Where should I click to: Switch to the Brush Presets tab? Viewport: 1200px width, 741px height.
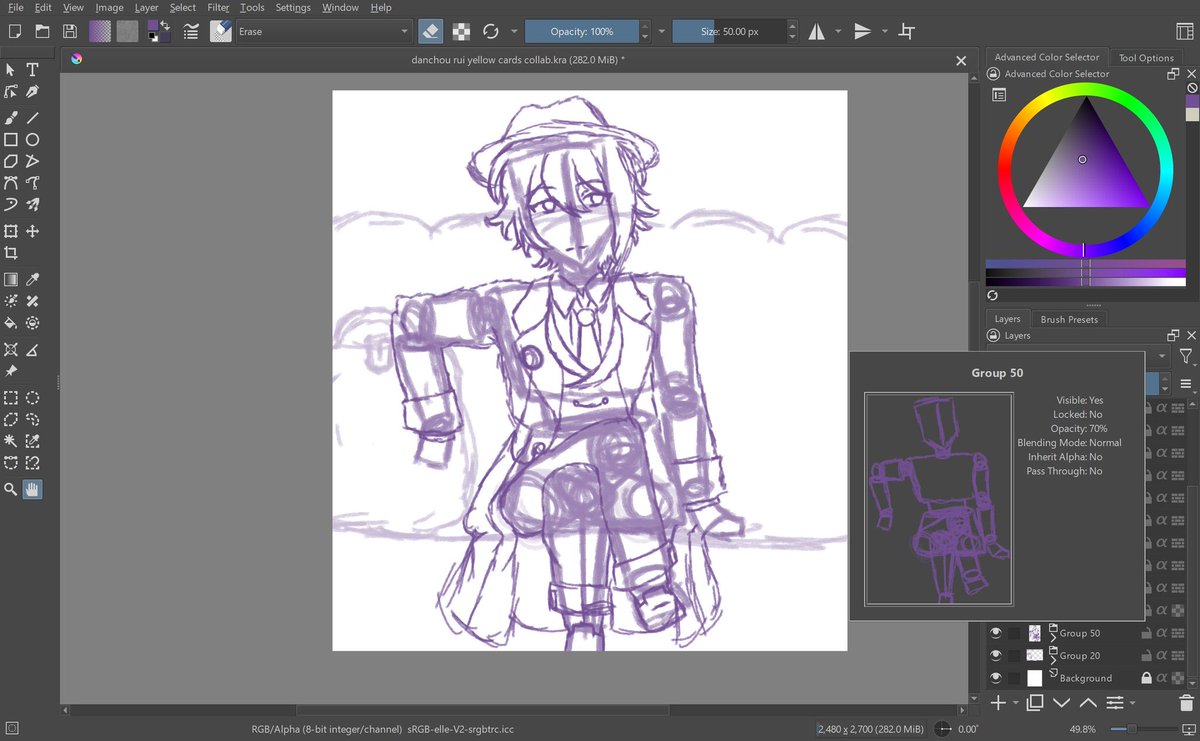1069,319
